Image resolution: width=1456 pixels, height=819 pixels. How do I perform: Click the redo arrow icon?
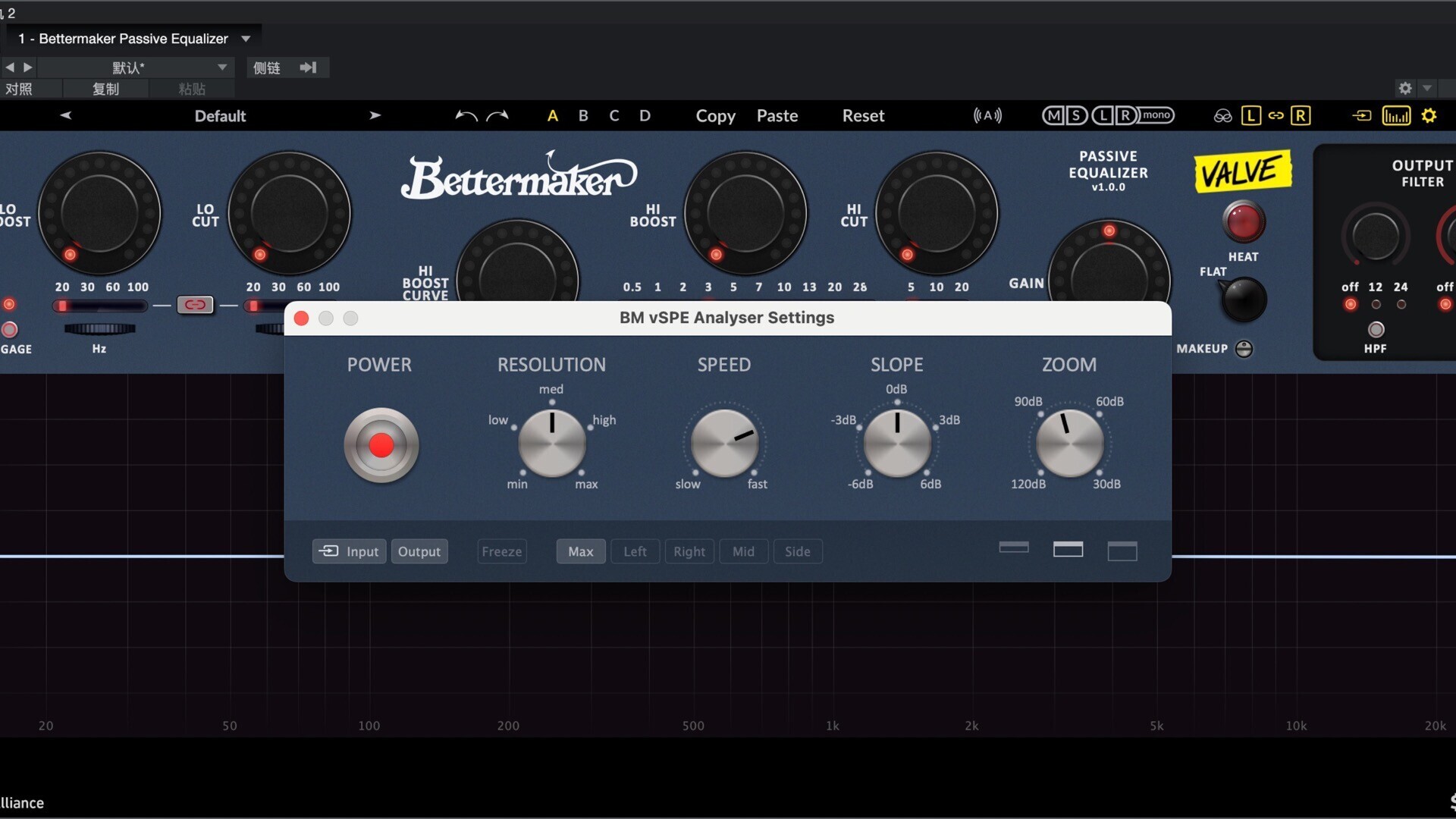498,115
